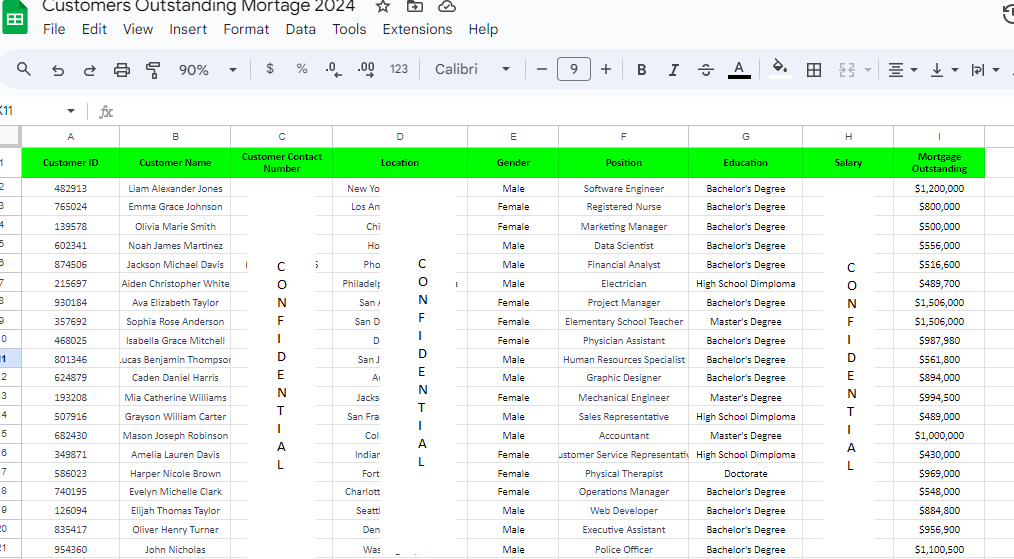Expand merge cells options arrow
Viewport: 1014px width, 559px height.
[868, 70]
